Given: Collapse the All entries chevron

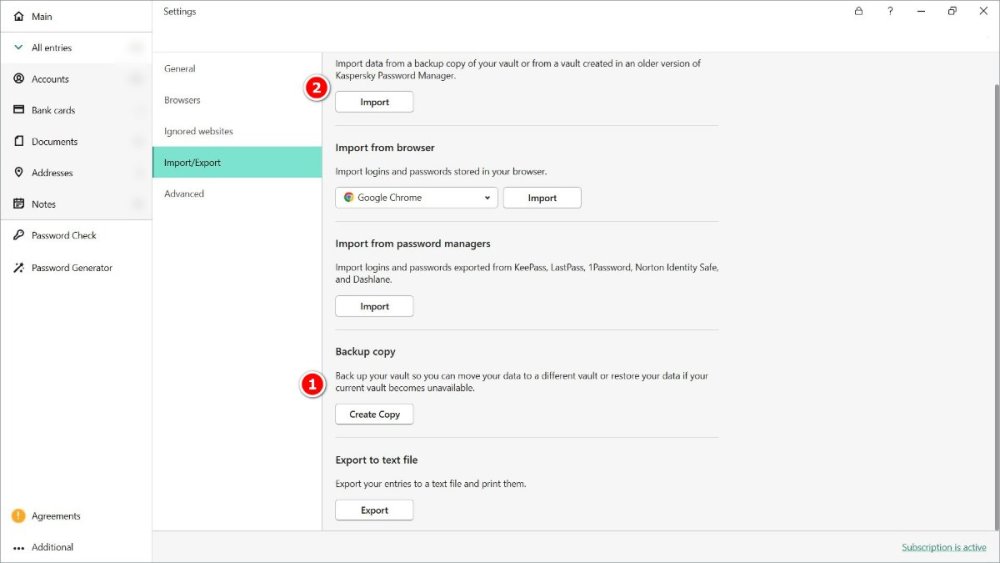Looking at the screenshot, I should (x=18, y=48).
